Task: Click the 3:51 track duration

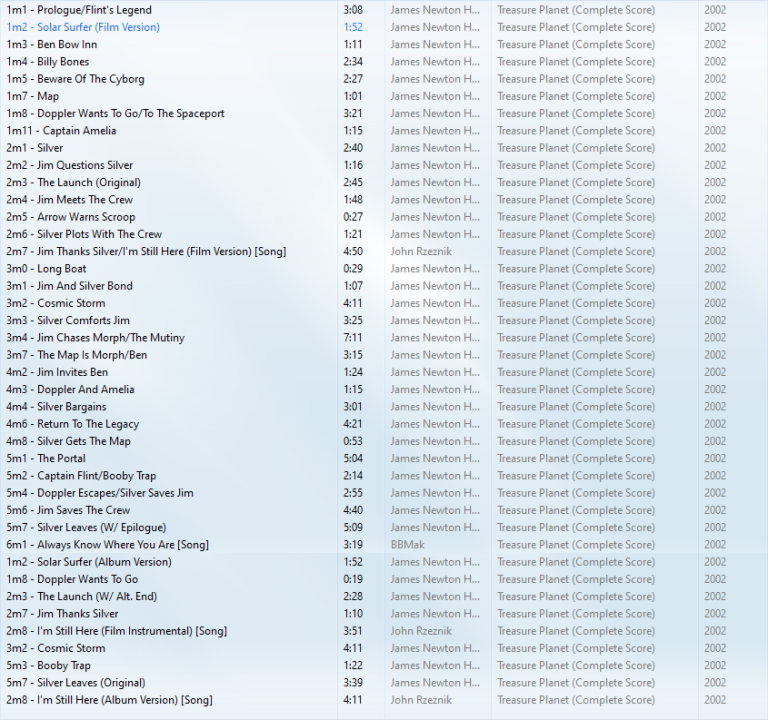Action: tap(353, 631)
